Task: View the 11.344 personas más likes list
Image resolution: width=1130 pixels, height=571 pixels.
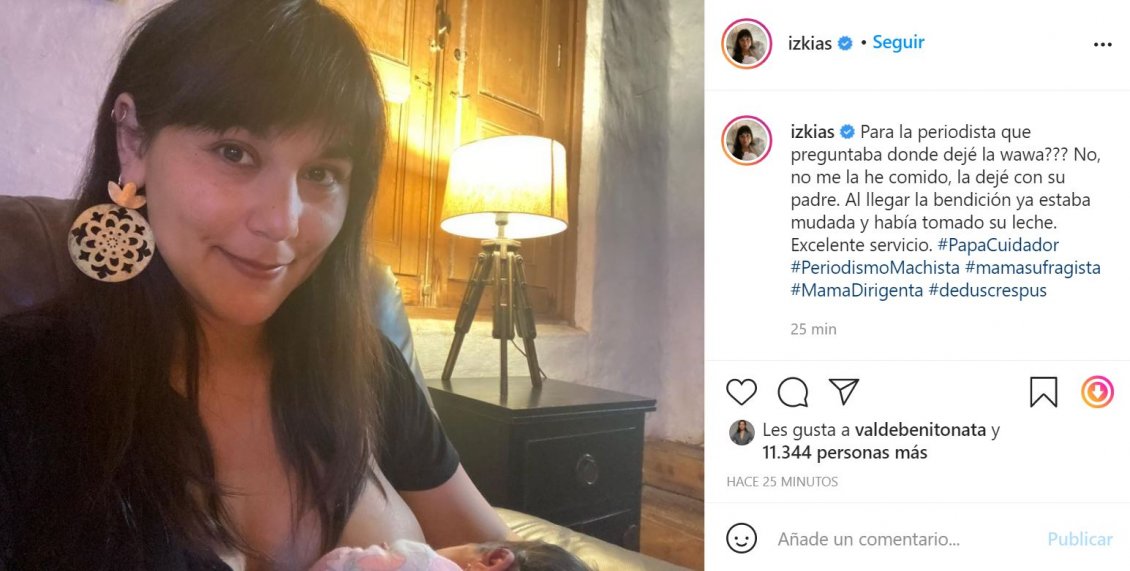Action: [x=845, y=453]
